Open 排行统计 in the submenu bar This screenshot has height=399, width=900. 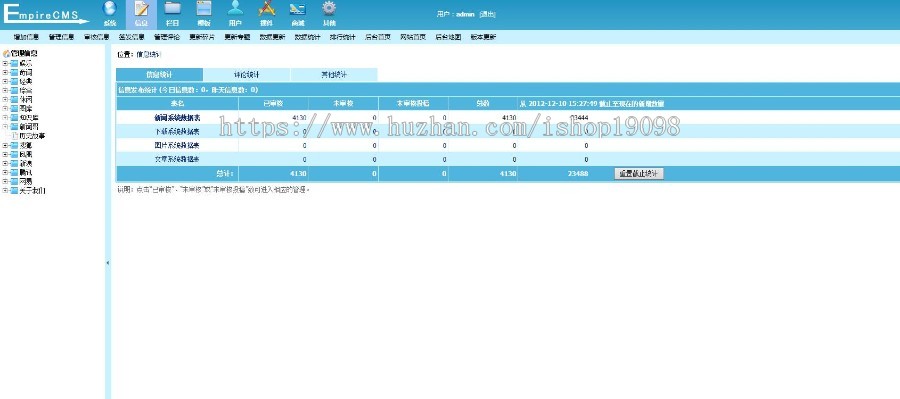click(x=343, y=37)
